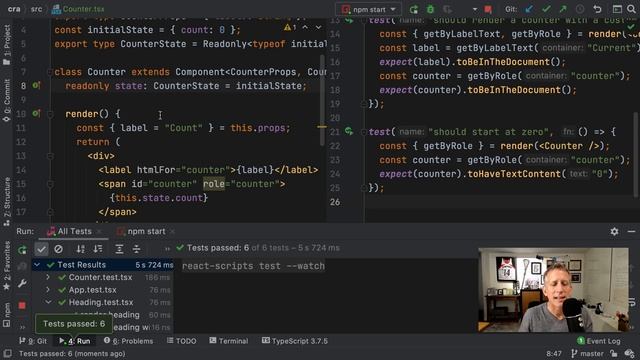The image size is (640, 360).
Task: Close the npm start run tab
Action: pos(173,231)
